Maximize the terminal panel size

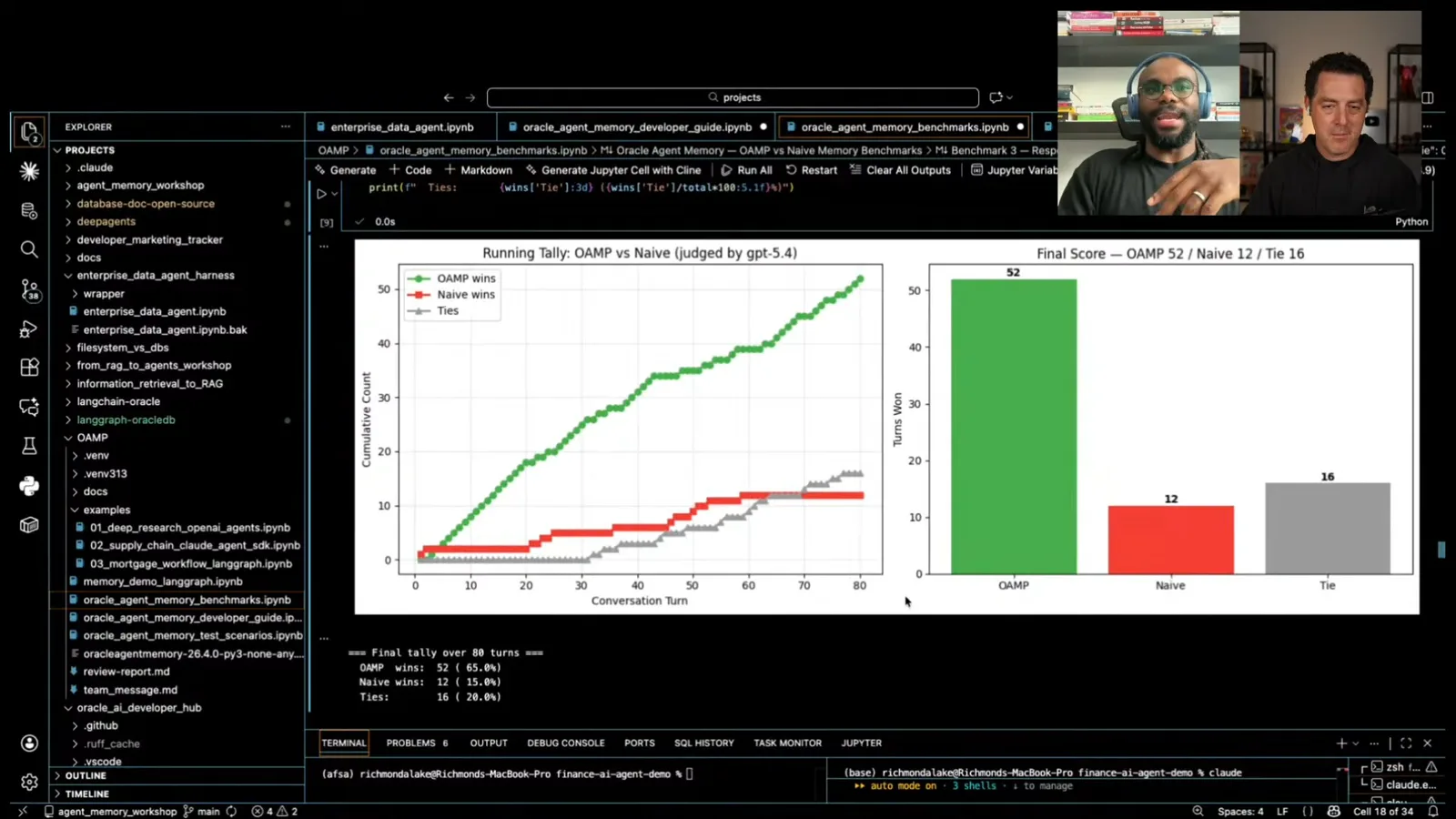coord(1406,743)
